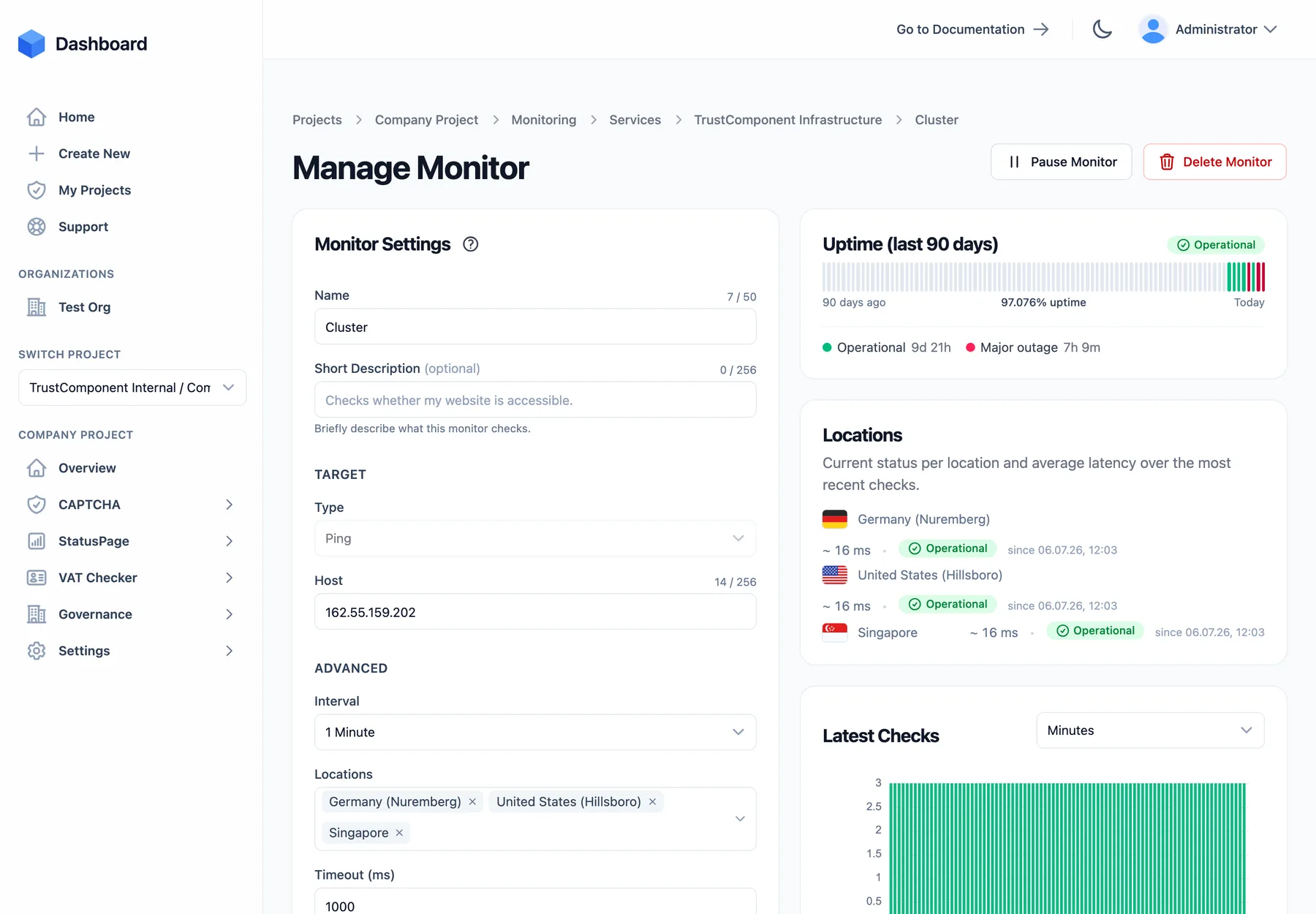The height and width of the screenshot is (914, 1316).
Task: Click the Host field with 162.55.159.202
Action: [x=535, y=612]
